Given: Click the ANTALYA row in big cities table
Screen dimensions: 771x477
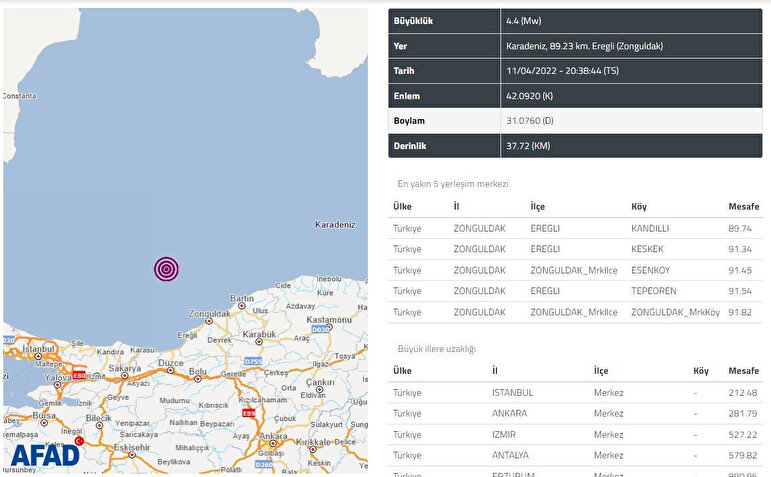Looking at the screenshot, I should click(x=575, y=455).
